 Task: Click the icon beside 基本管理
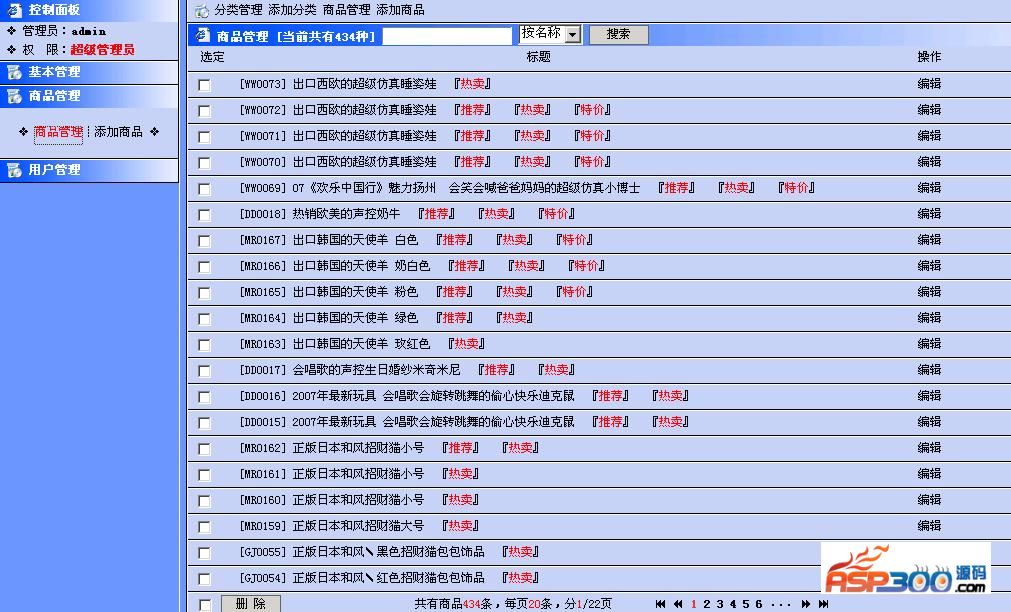pos(14,72)
